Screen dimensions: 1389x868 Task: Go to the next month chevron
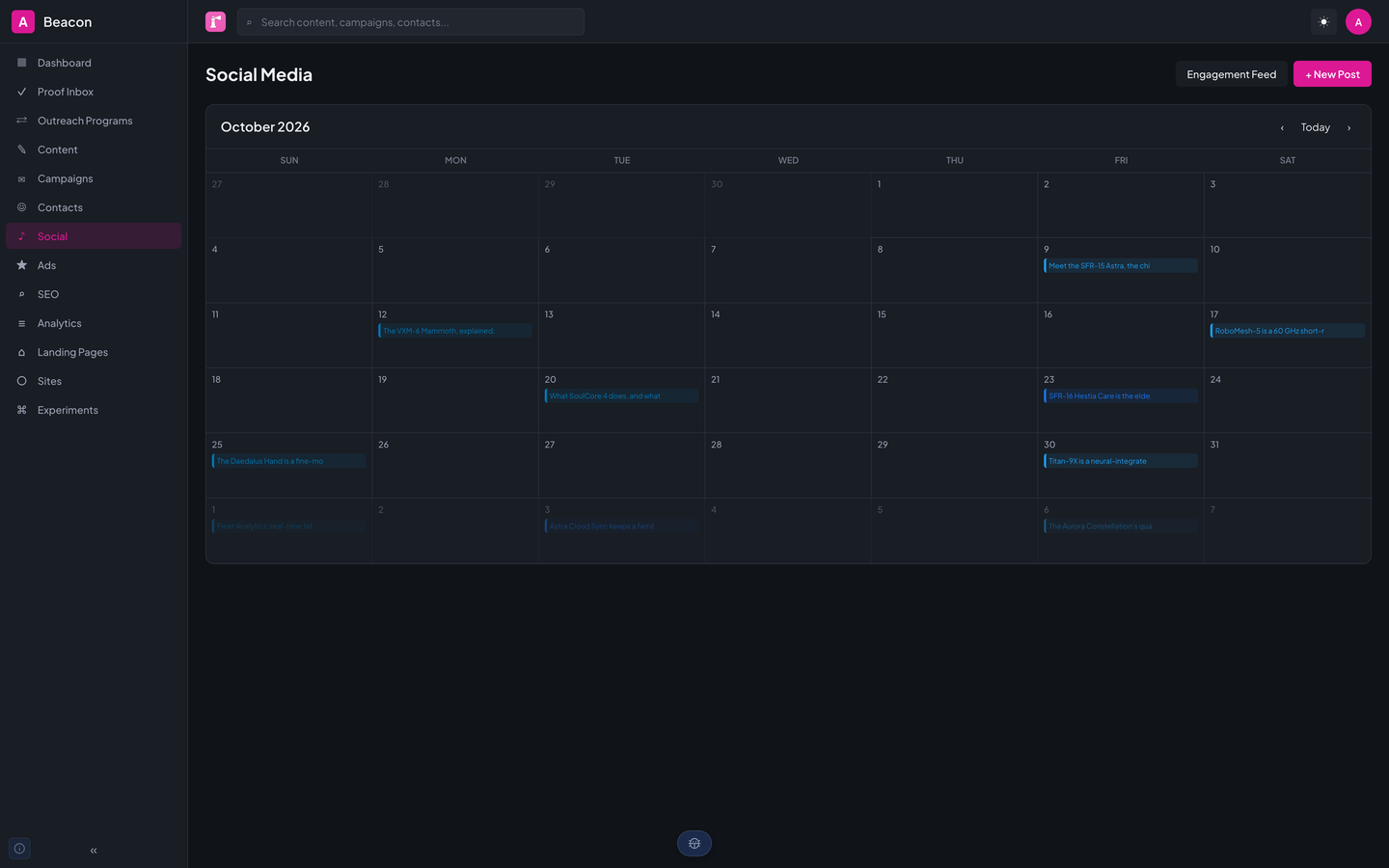pyautogui.click(x=1348, y=127)
